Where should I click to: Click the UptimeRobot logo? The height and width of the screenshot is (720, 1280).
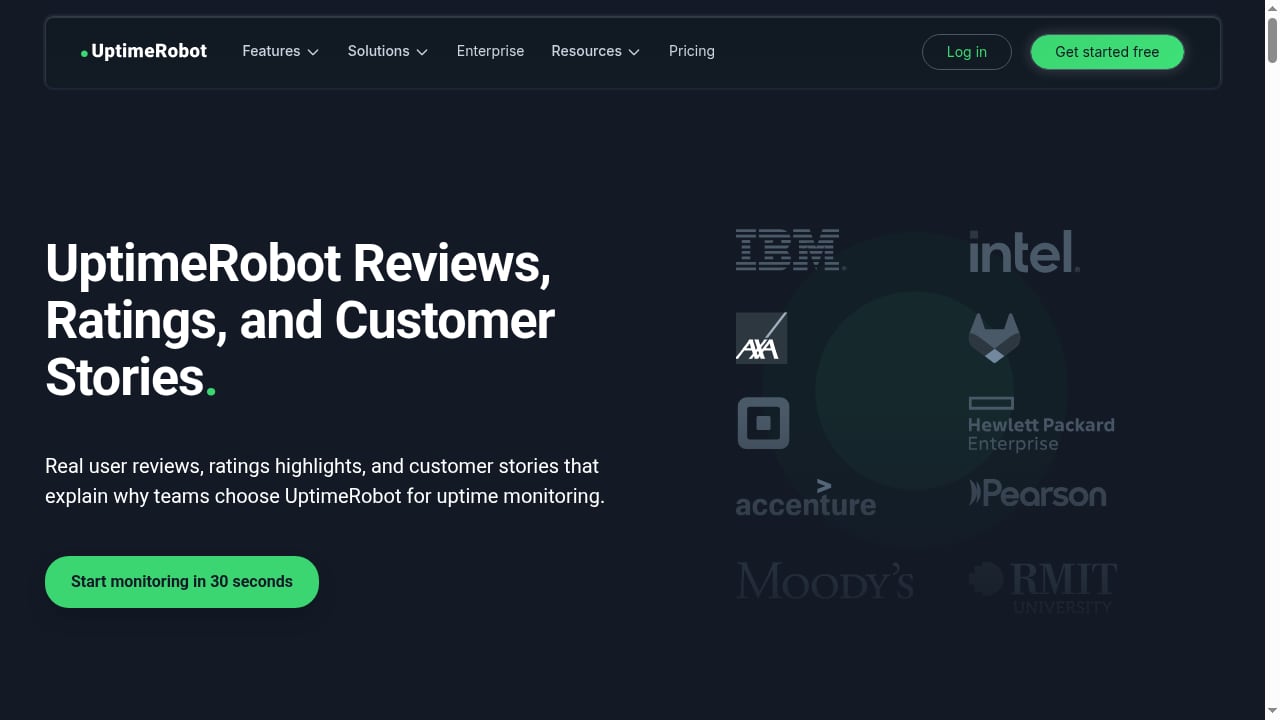(144, 51)
